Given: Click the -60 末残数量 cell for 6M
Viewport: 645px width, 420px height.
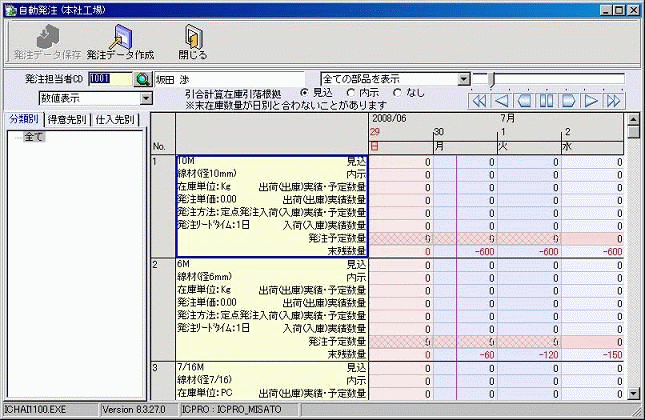Looking at the screenshot, I should (465, 355).
